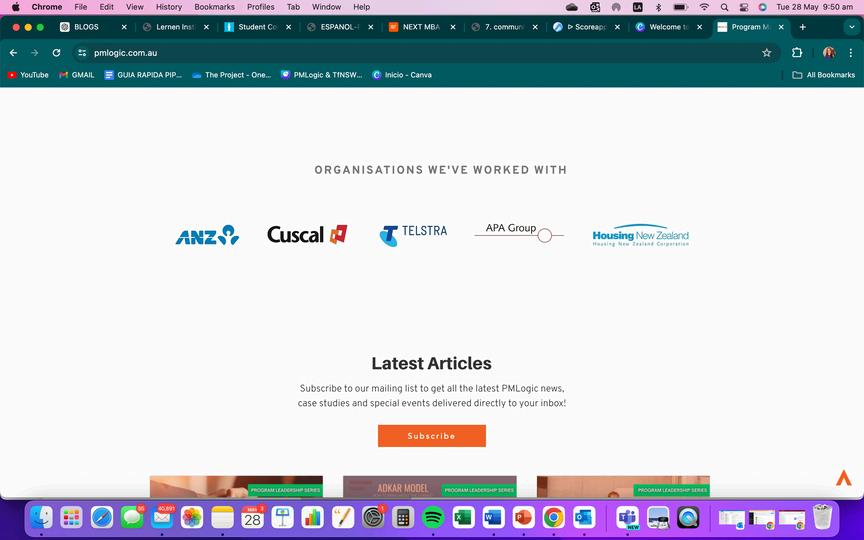Close the BLOGS tab
864x540 pixels.
pyautogui.click(x=124, y=27)
